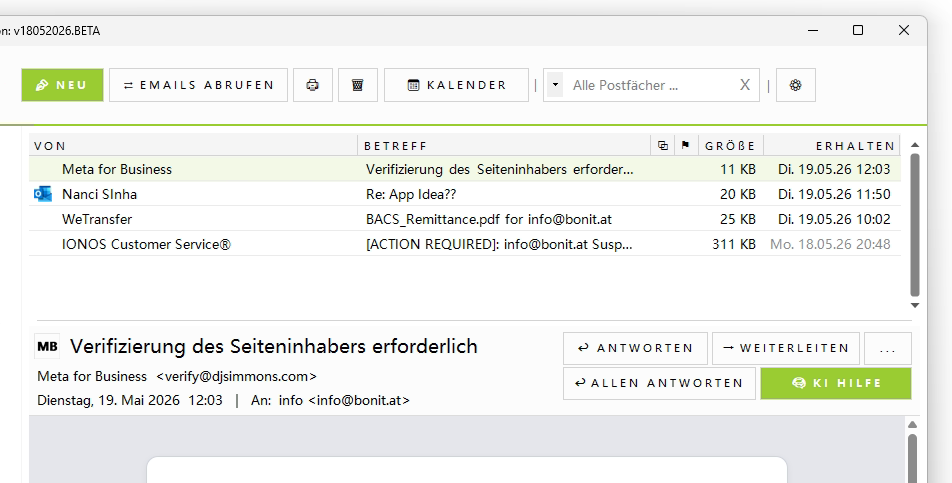The height and width of the screenshot is (483, 952).
Task: Click the 311 KB size cell
Action: (733, 244)
